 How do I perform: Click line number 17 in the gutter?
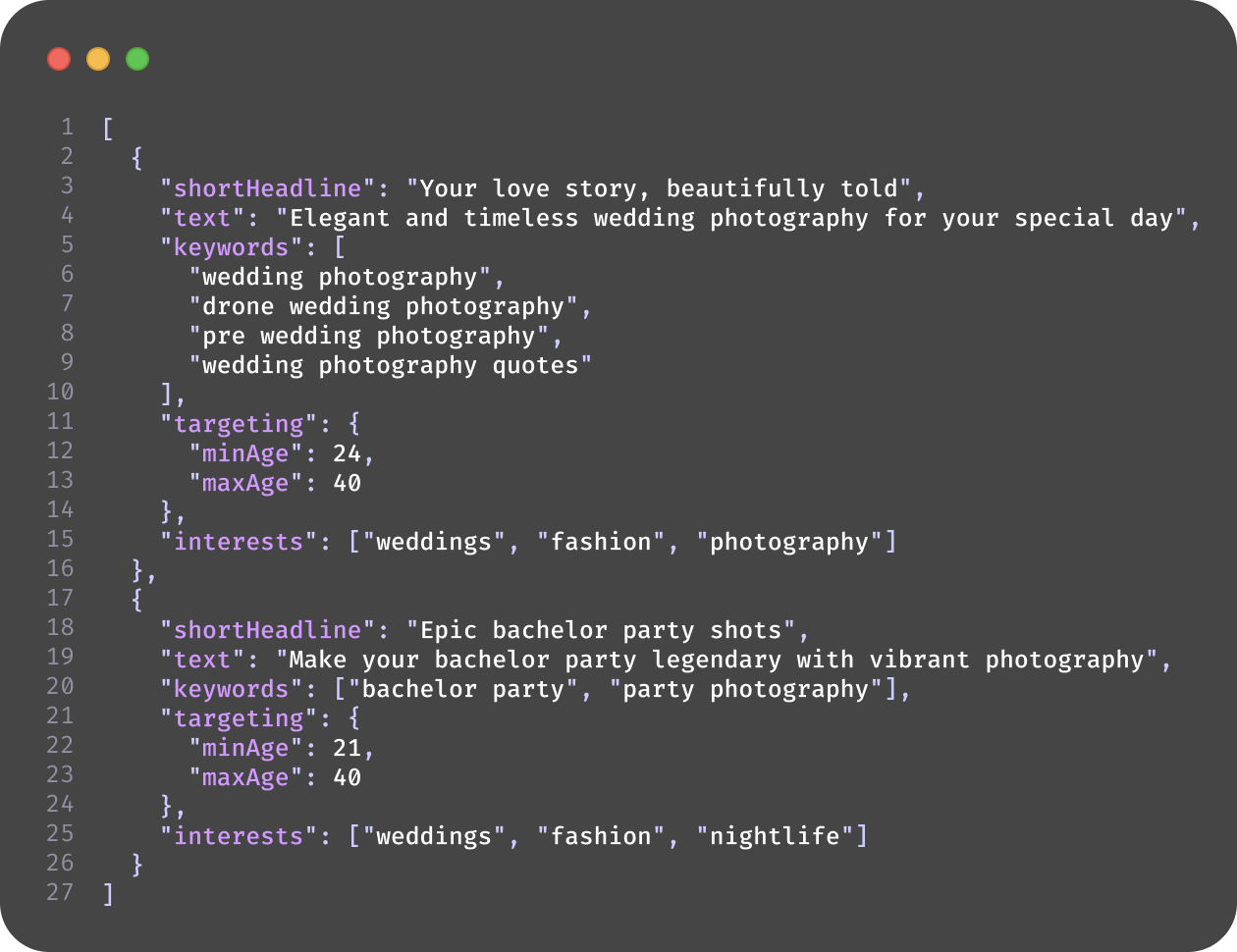(60, 598)
